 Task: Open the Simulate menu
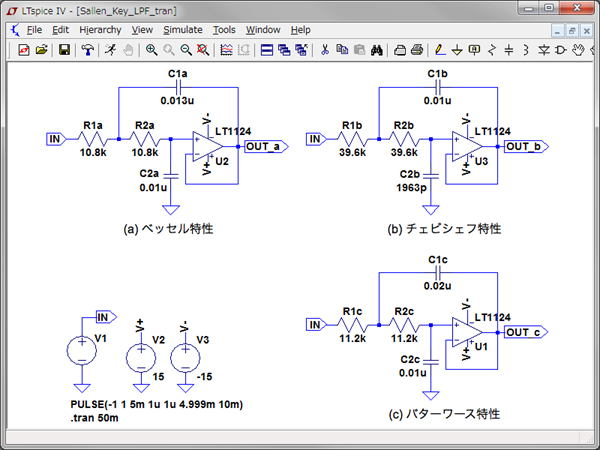point(183,30)
